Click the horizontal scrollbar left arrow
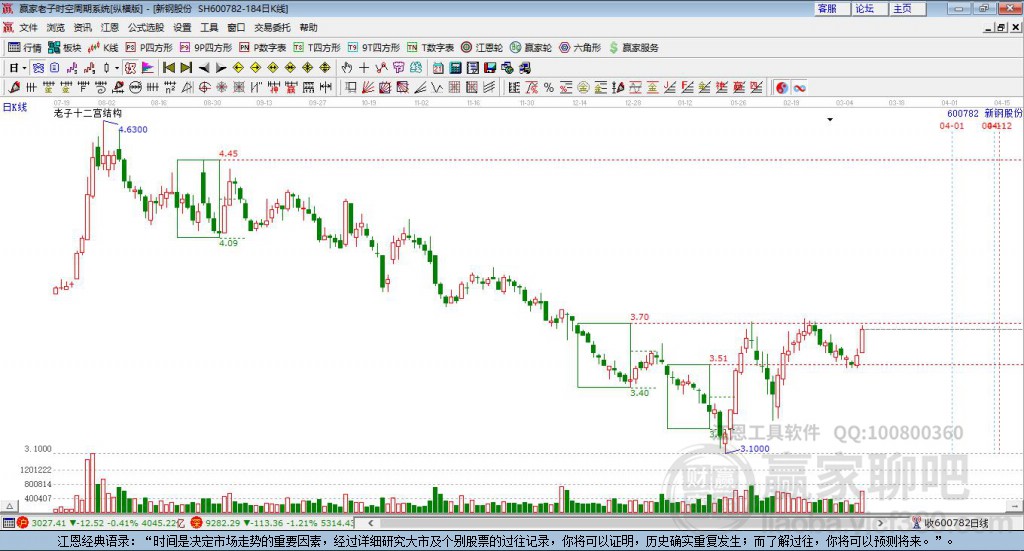The height and width of the screenshot is (551, 1024). pyautogui.click(x=371, y=523)
